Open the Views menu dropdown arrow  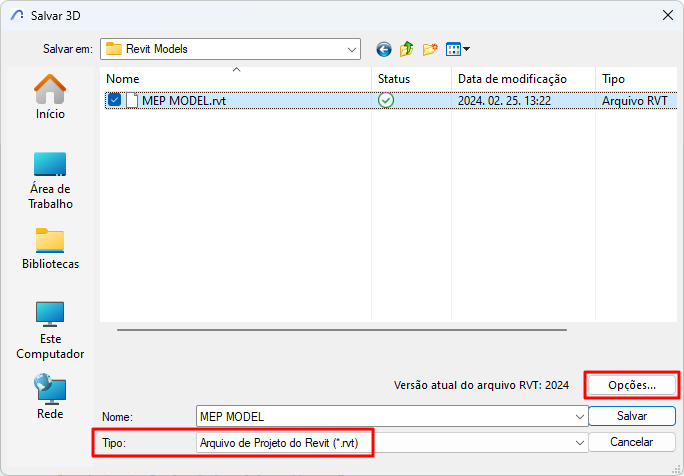tap(466, 49)
